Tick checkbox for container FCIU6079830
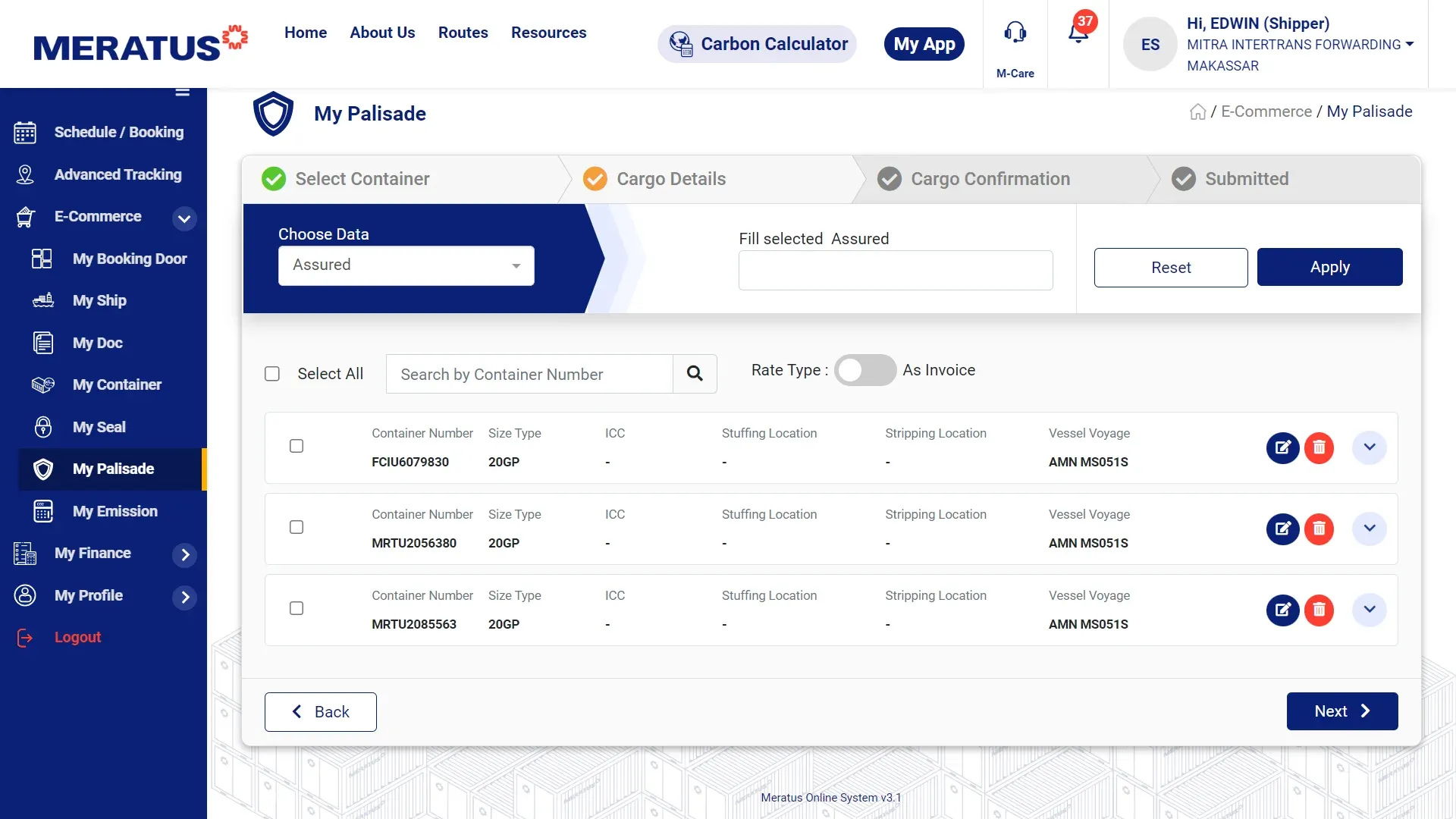1456x819 pixels. (297, 446)
